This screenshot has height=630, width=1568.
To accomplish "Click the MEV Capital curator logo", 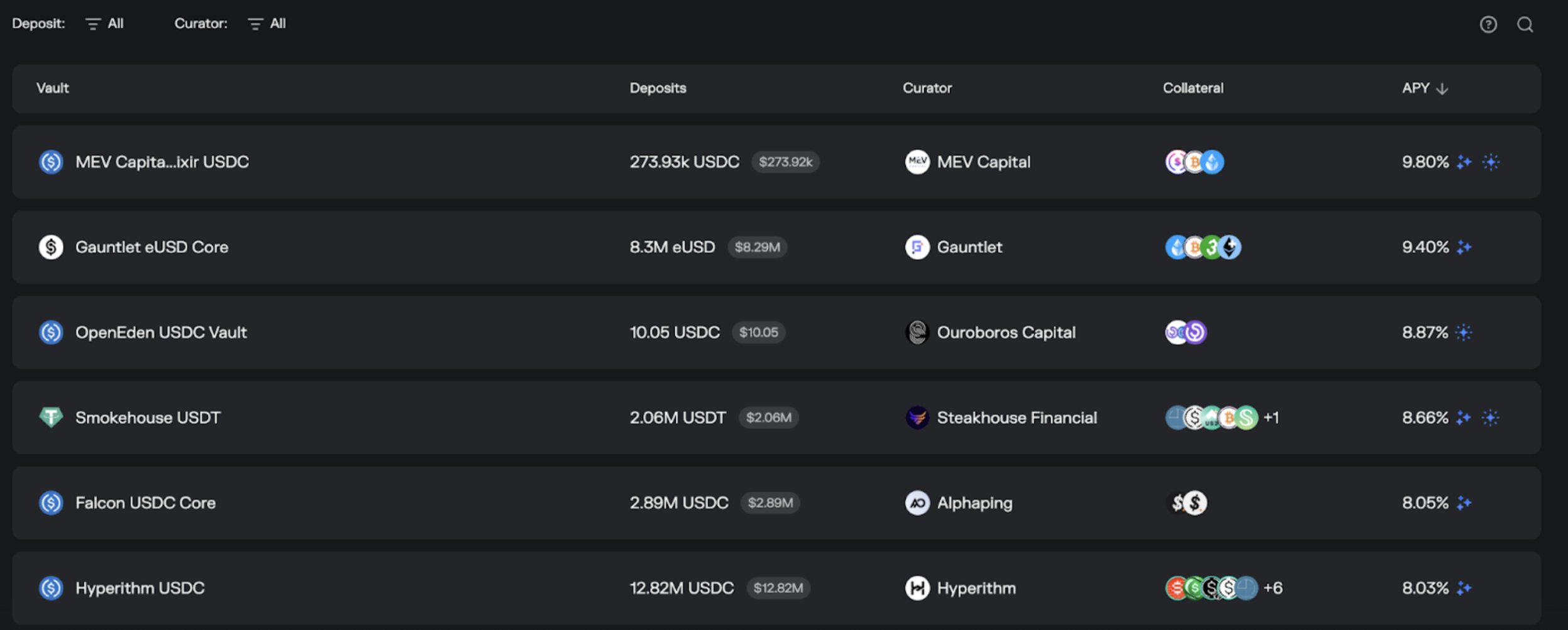I will [x=917, y=162].
